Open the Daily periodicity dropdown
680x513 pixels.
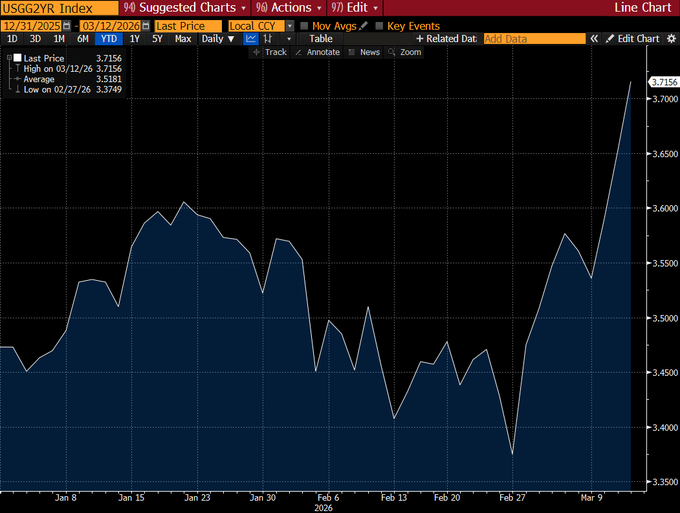(x=218, y=39)
